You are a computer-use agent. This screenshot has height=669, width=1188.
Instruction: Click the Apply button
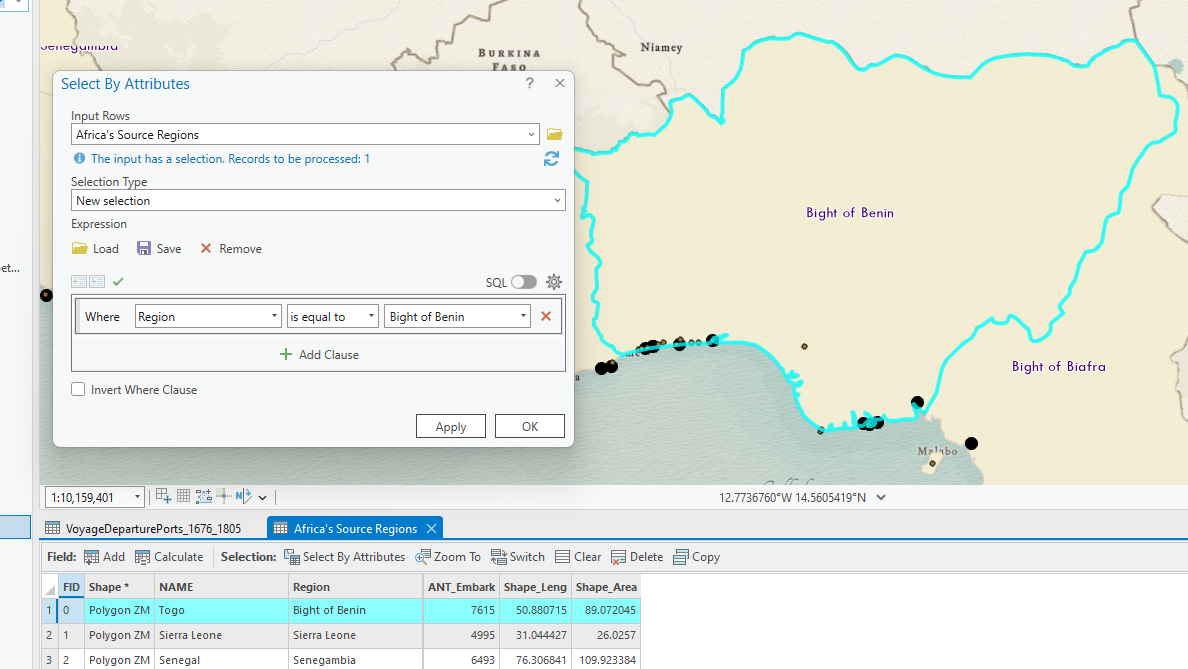click(451, 427)
